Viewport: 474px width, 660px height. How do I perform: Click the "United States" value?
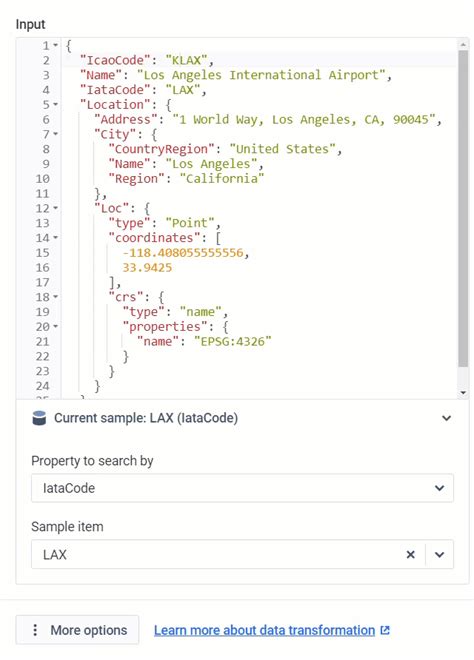coord(282,149)
